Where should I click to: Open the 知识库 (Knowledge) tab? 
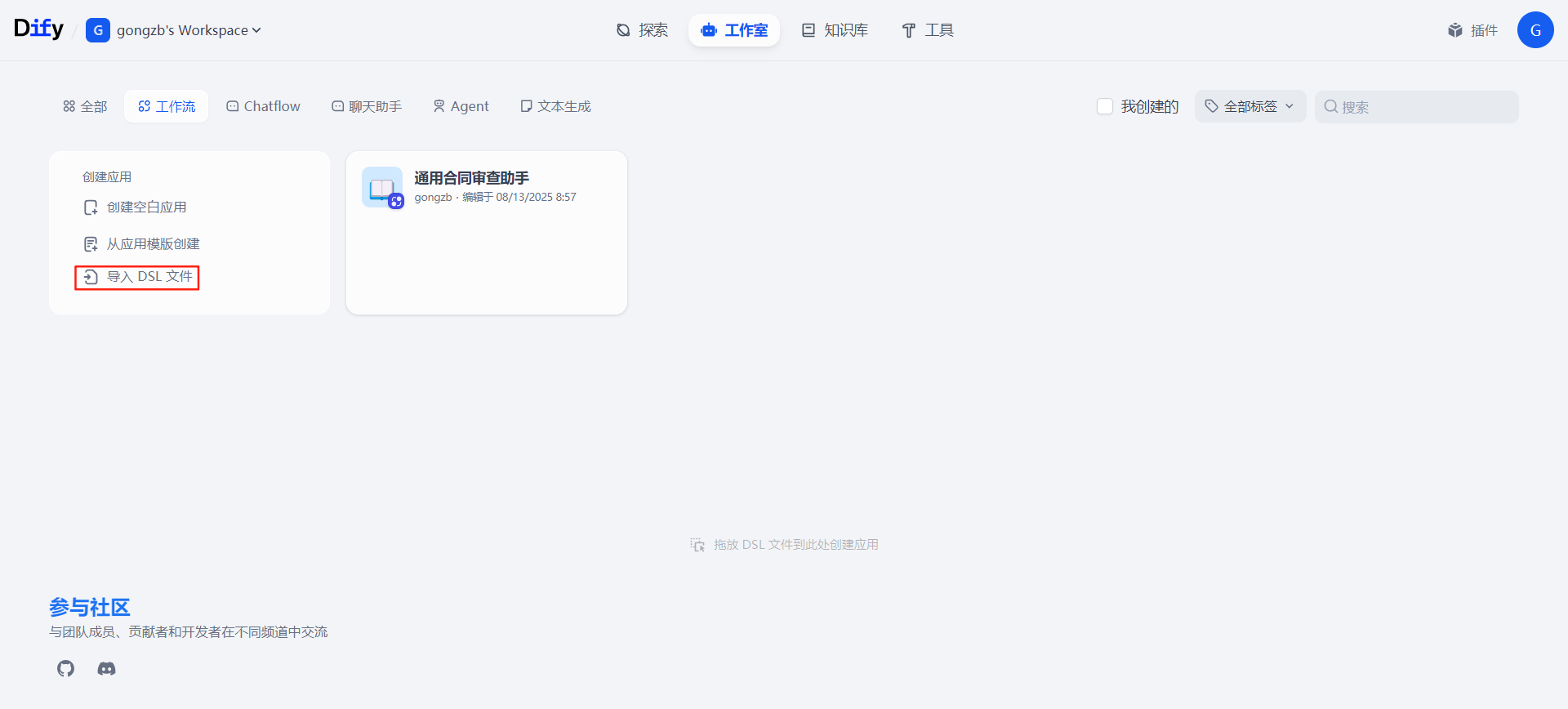[x=835, y=30]
